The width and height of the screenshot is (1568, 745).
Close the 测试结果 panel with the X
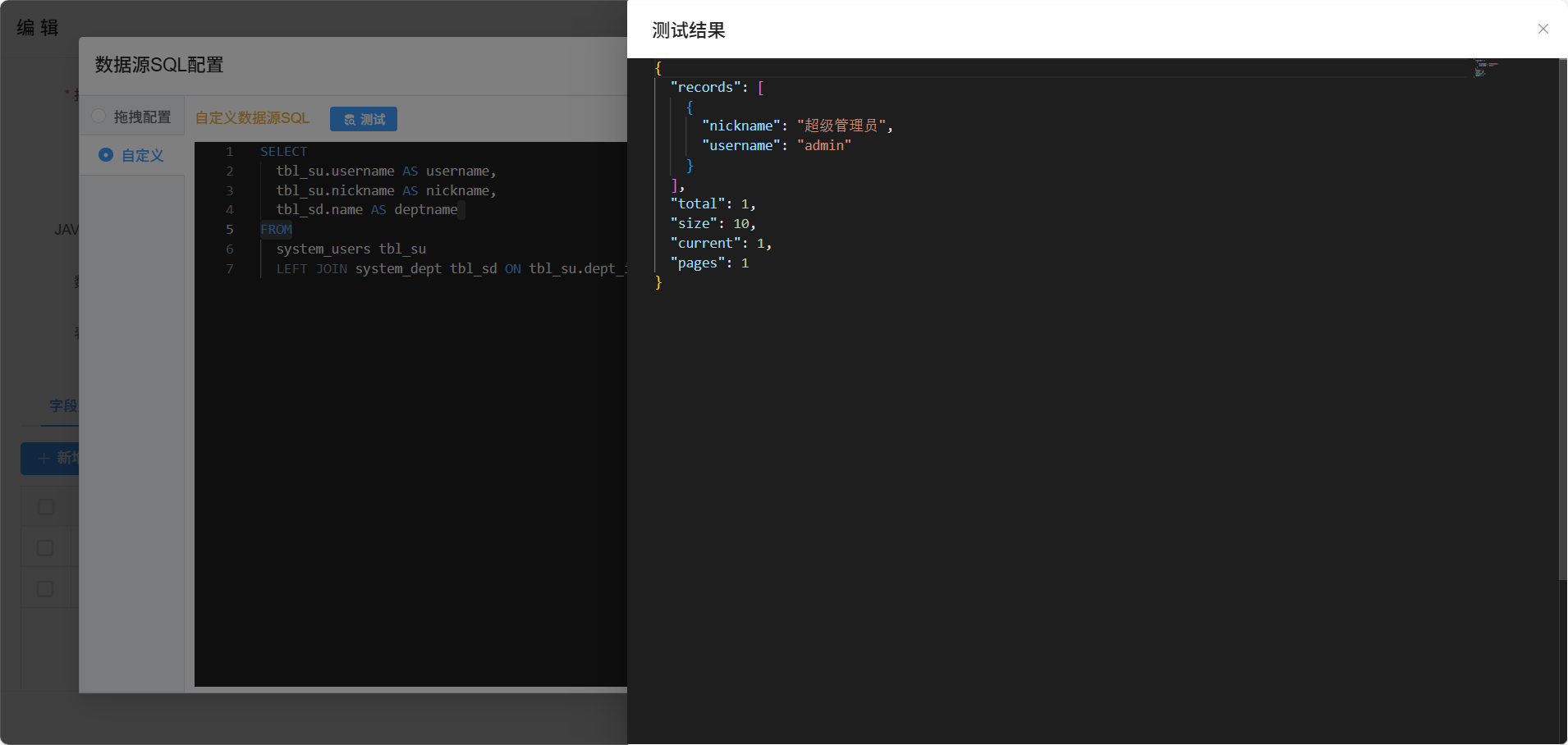pyautogui.click(x=1543, y=29)
